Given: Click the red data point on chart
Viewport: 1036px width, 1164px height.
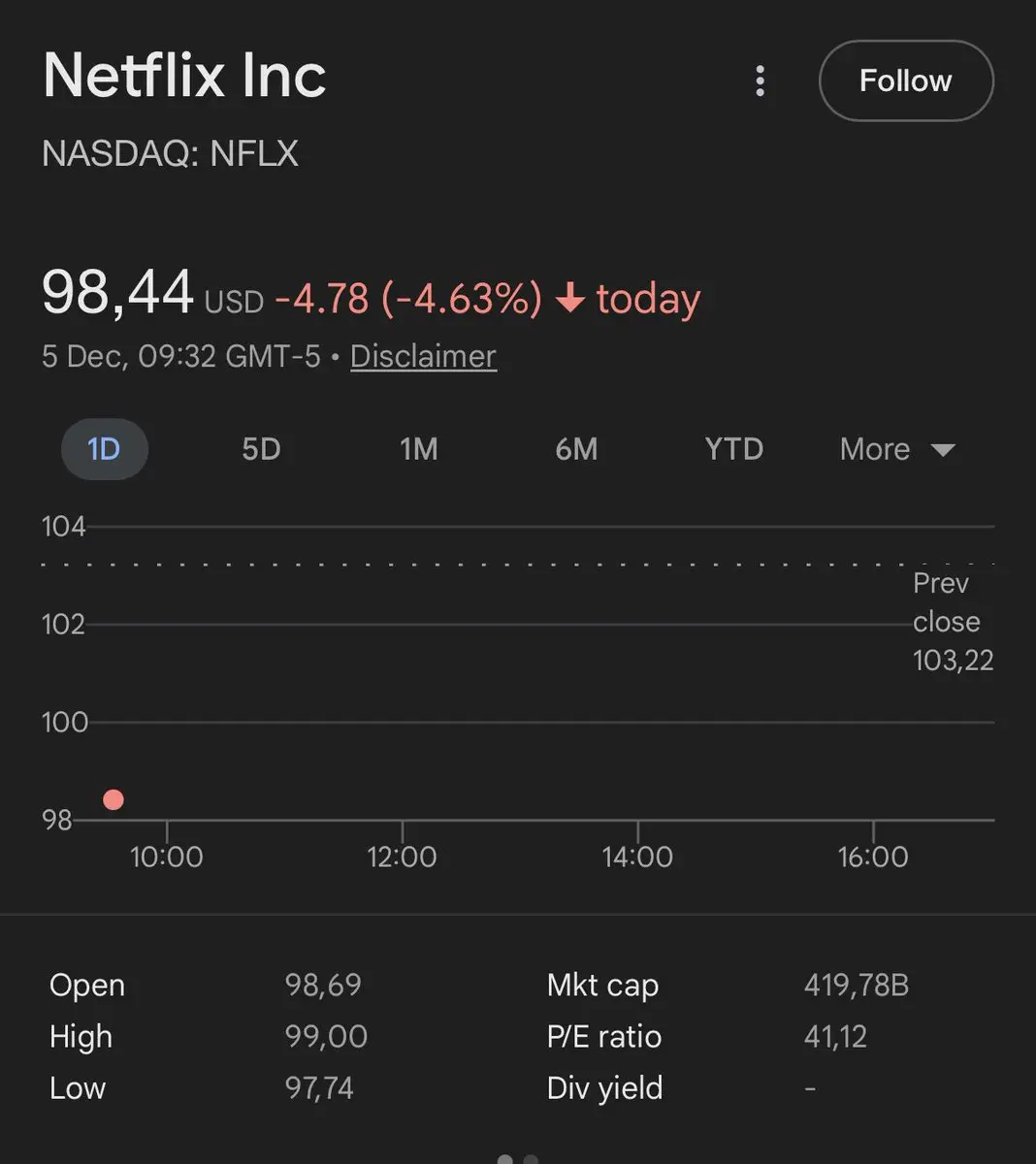Looking at the screenshot, I should [113, 799].
